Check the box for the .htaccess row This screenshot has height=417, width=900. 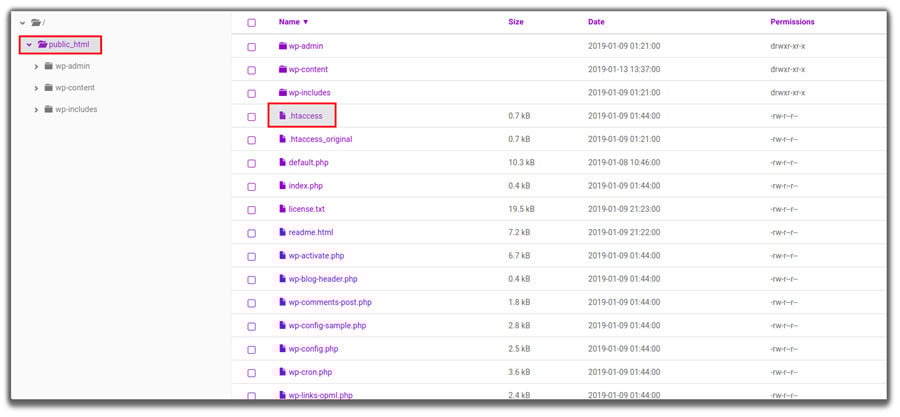tap(251, 116)
